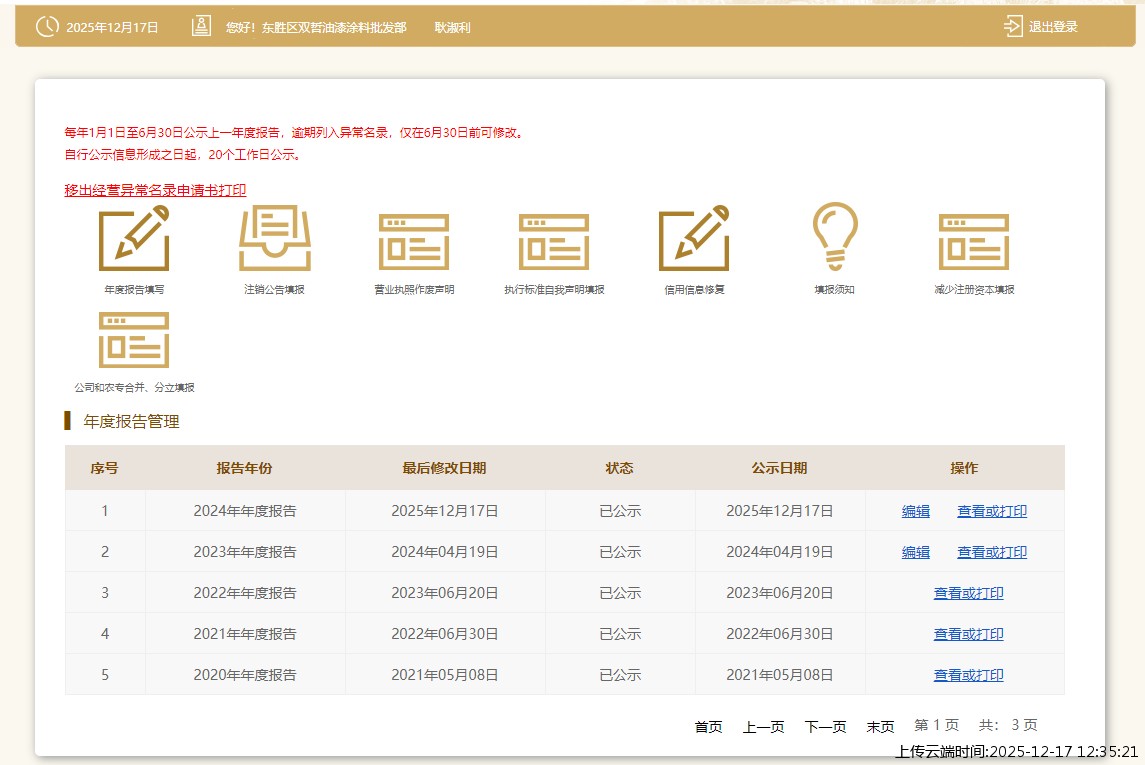Open 营业执照作废声明 icon

[414, 241]
